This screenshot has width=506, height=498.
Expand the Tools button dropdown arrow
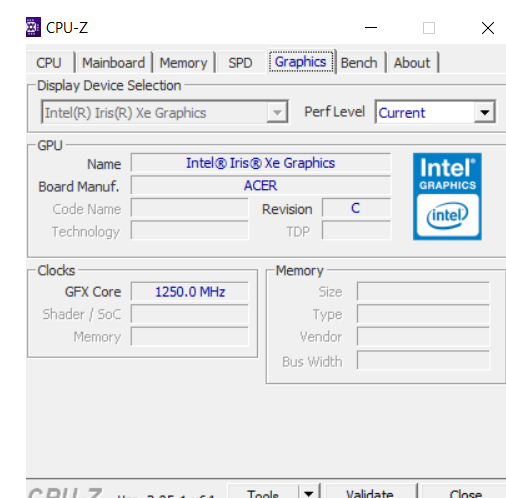tap(309, 492)
